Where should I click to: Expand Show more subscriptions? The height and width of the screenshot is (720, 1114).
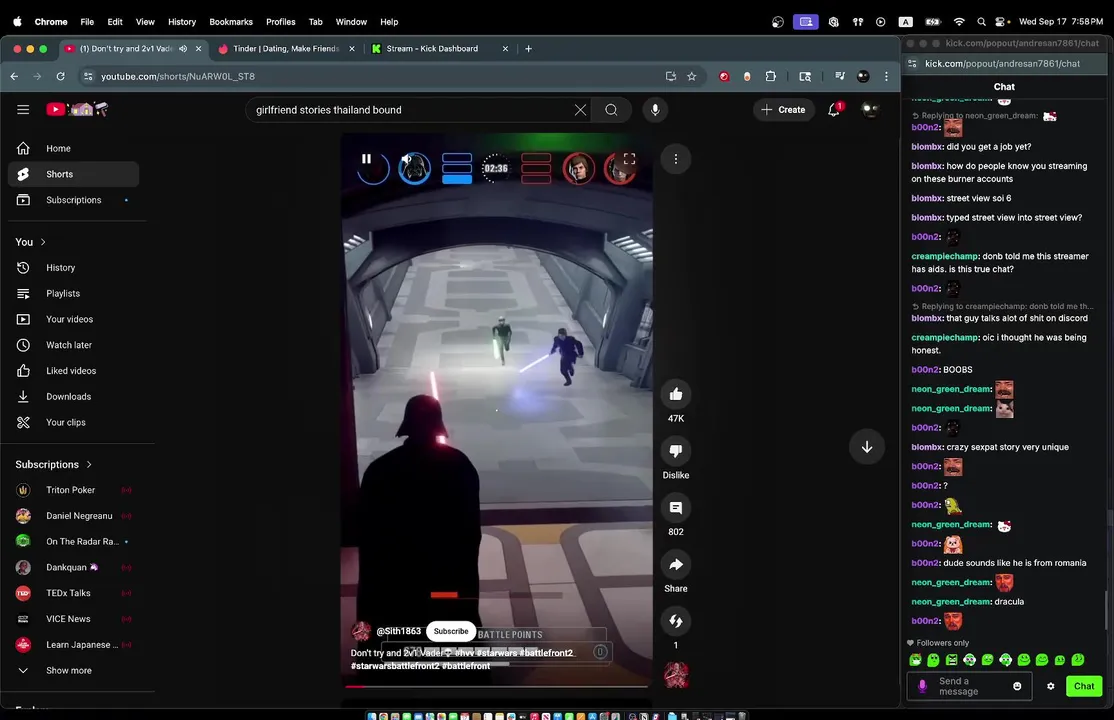coord(73,670)
